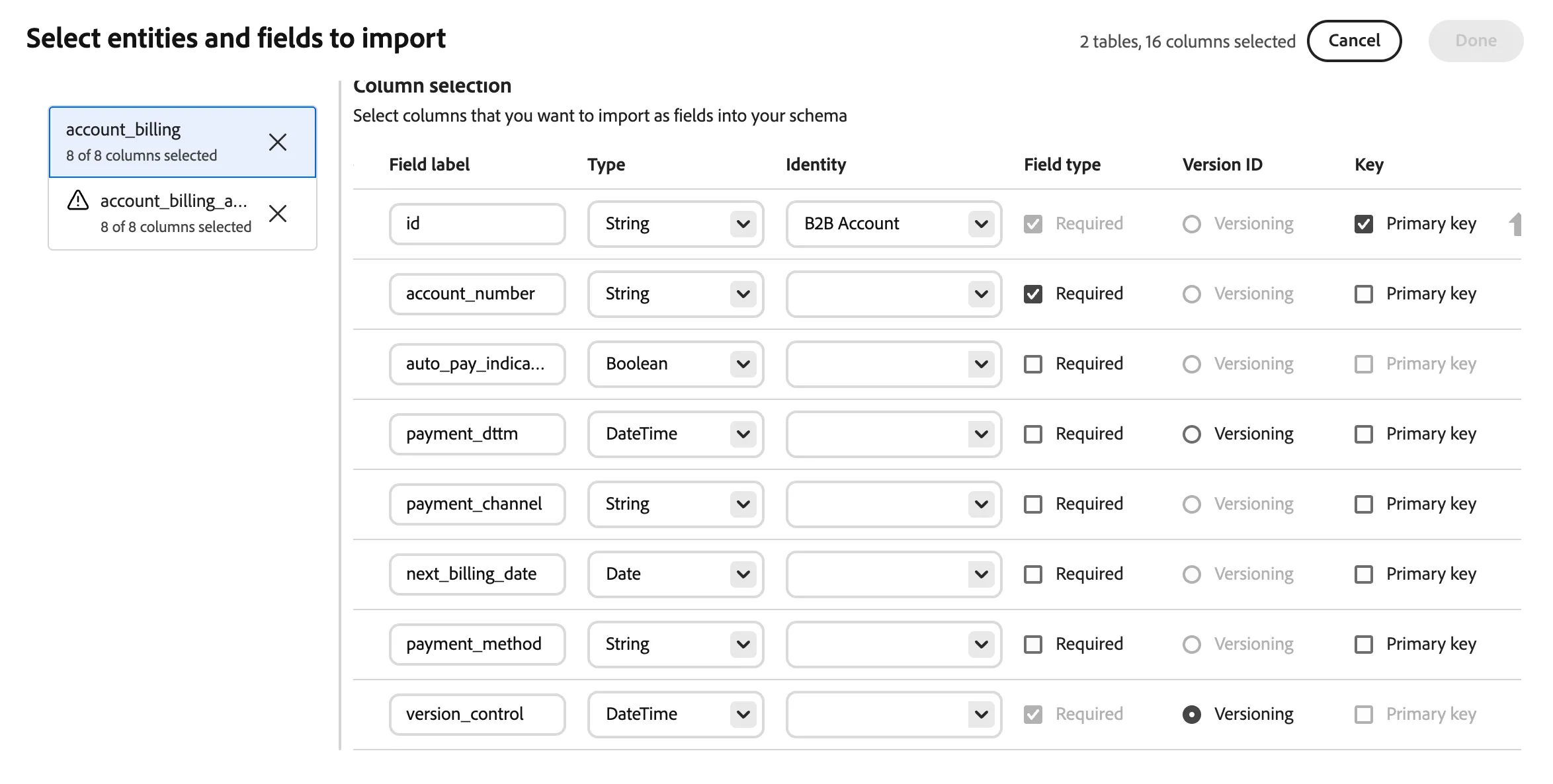Edit the account_number field label
The height and width of the screenshot is (784, 1553).
pyautogui.click(x=477, y=294)
